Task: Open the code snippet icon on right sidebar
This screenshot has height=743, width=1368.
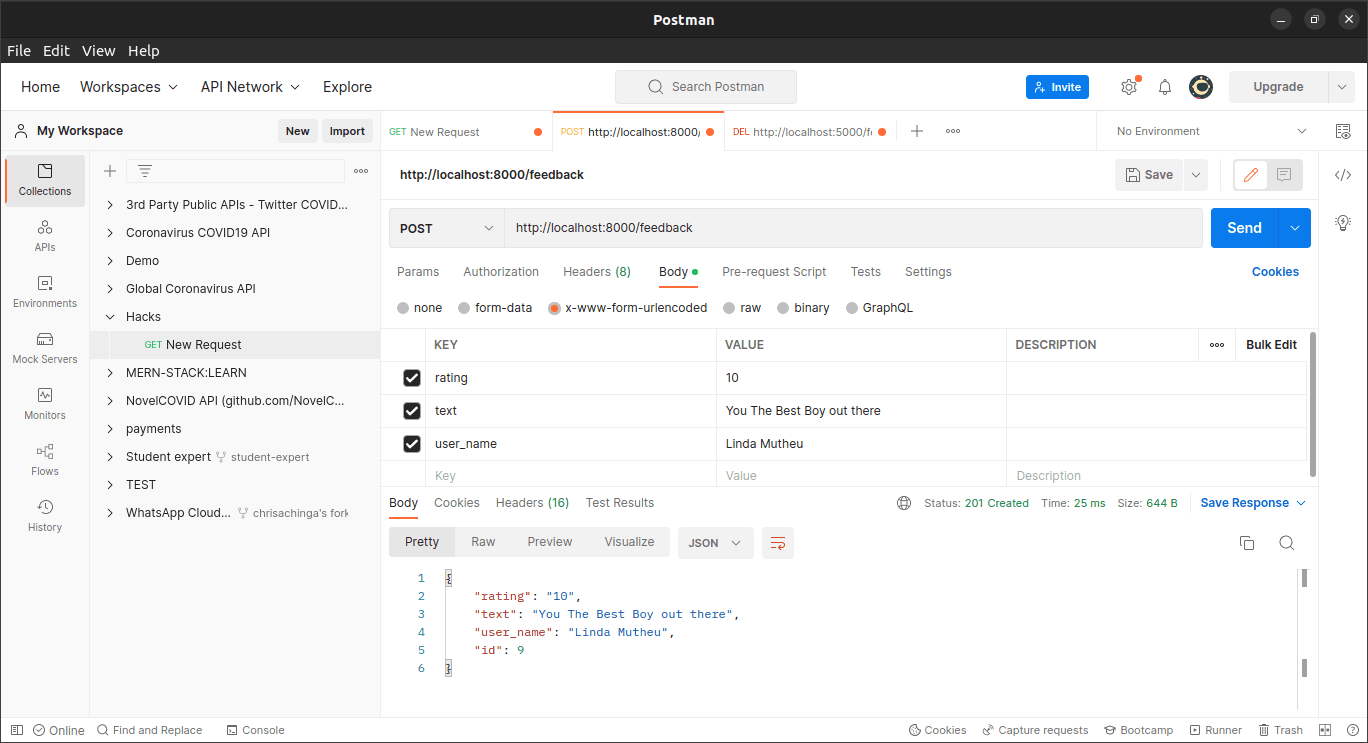Action: 1343,175
